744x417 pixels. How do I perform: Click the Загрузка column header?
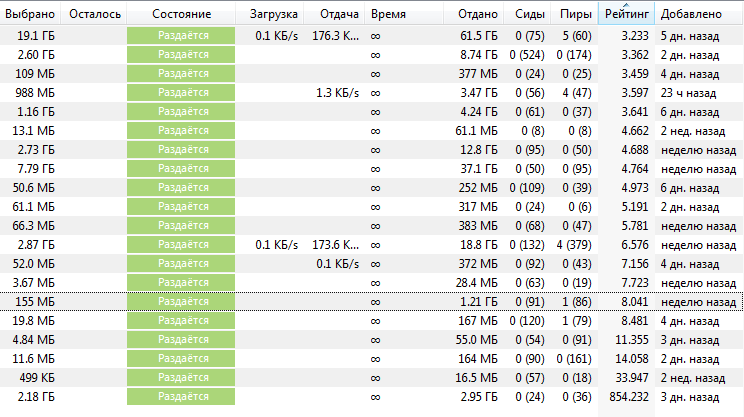pyautogui.click(x=273, y=14)
